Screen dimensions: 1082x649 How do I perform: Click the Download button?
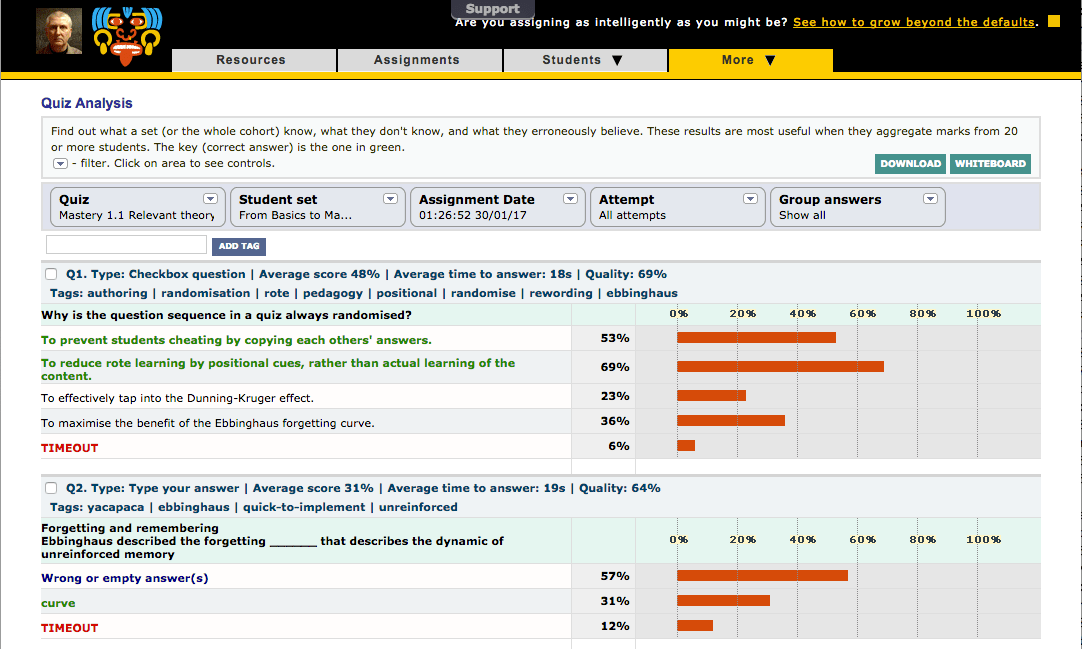910,164
